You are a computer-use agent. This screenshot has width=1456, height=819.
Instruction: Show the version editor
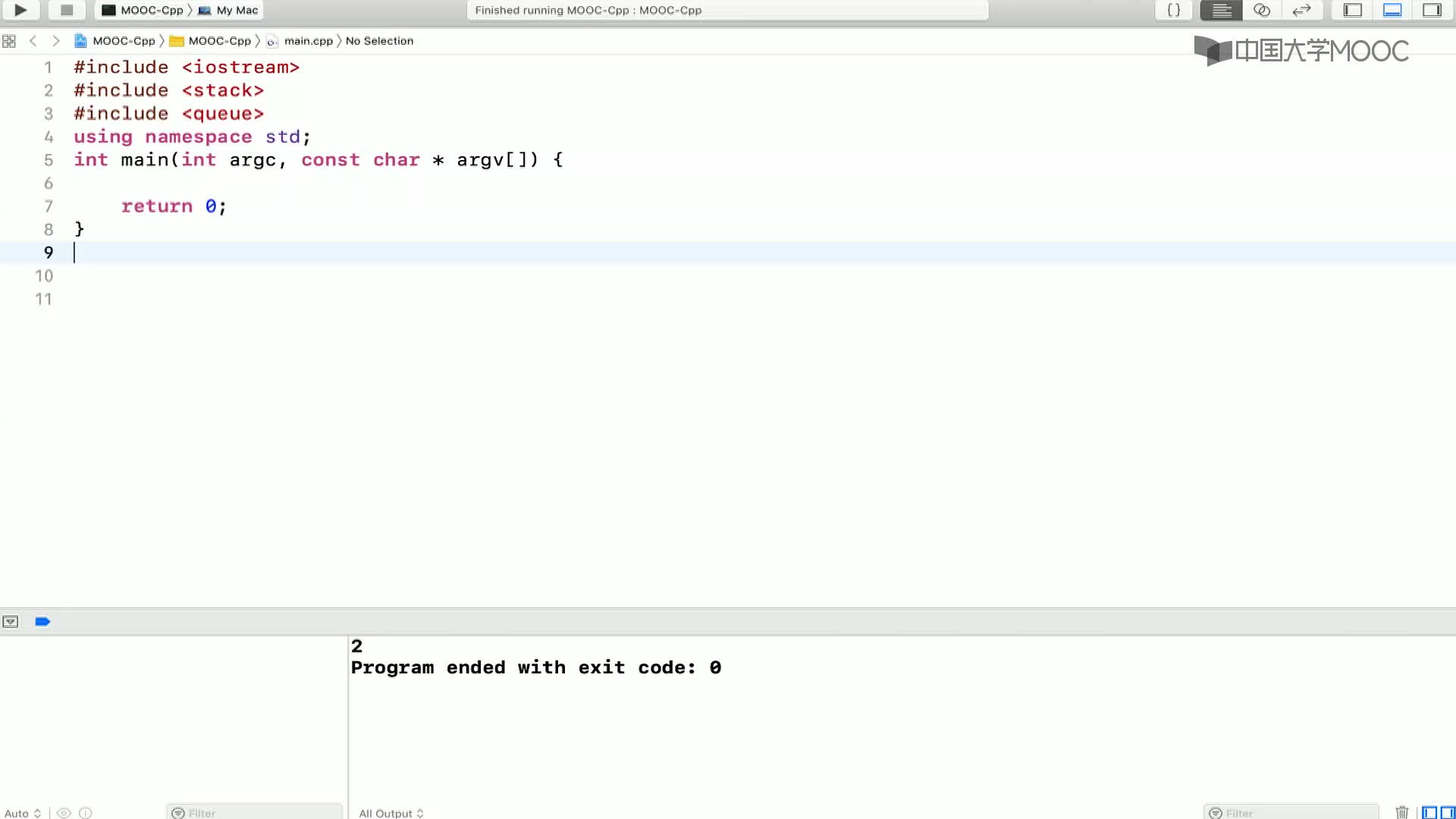[1302, 10]
